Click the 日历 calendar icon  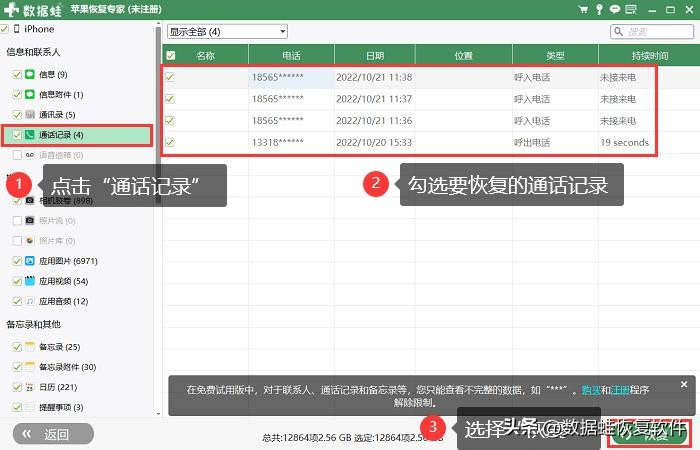pyautogui.click(x=30, y=387)
